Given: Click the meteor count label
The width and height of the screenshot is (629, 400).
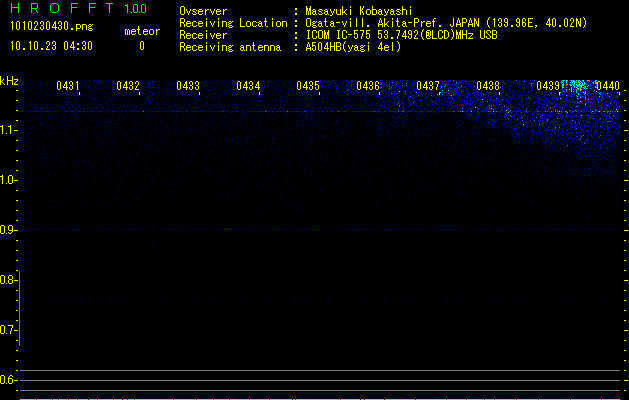Looking at the screenshot, I should point(142,31).
